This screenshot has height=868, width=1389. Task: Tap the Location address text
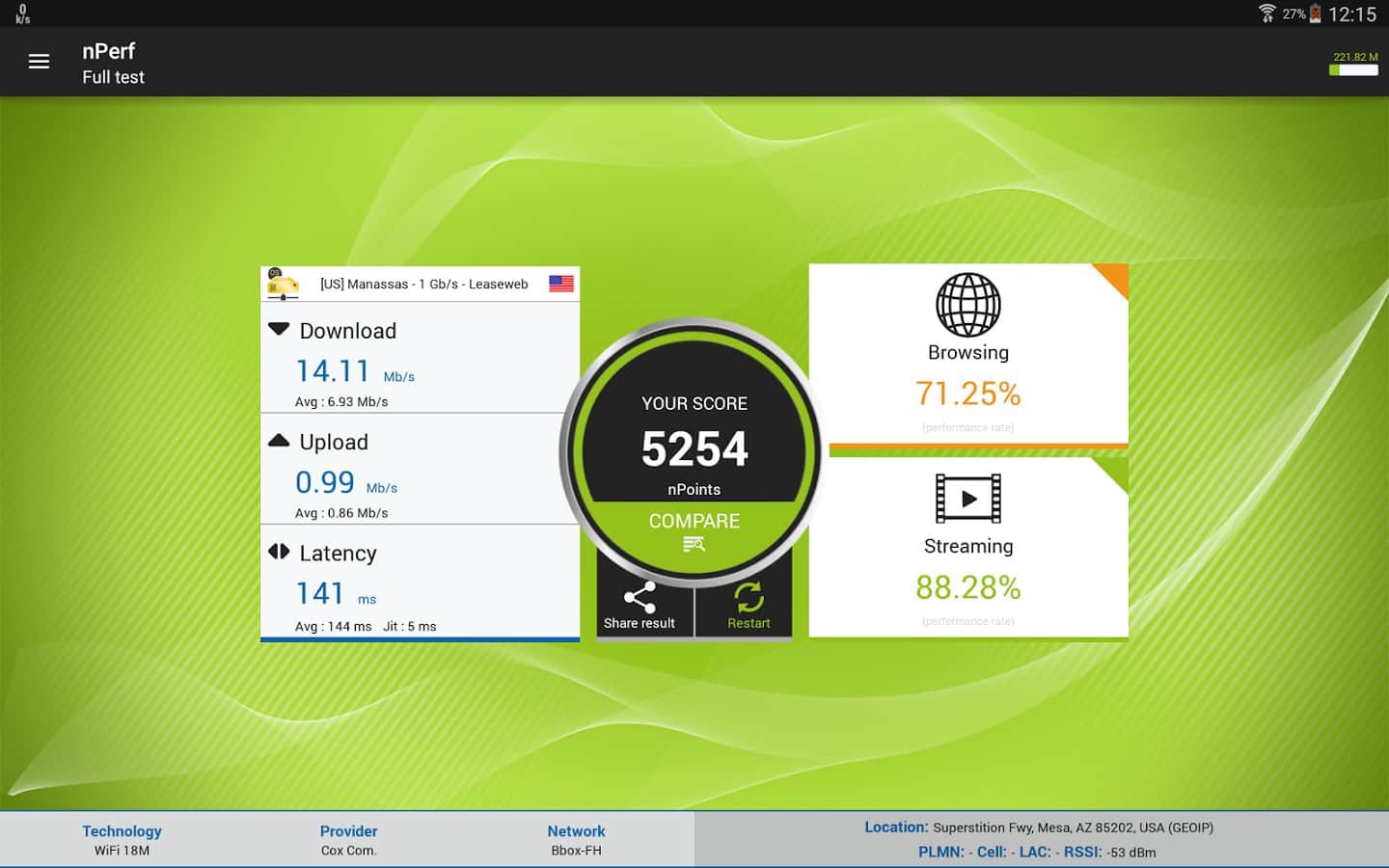1072,827
